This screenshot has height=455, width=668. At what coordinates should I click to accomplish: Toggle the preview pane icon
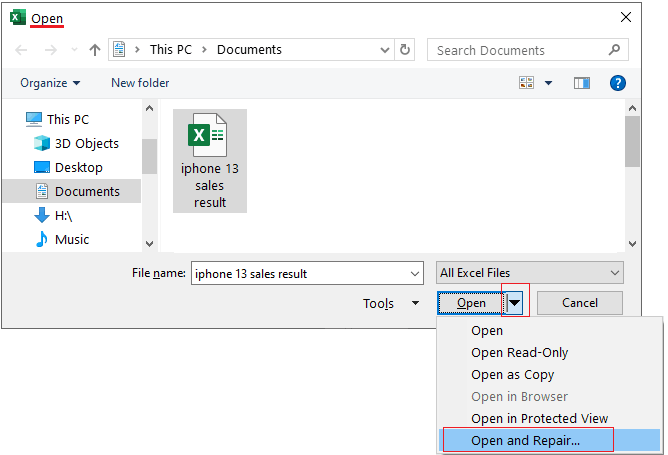click(582, 83)
